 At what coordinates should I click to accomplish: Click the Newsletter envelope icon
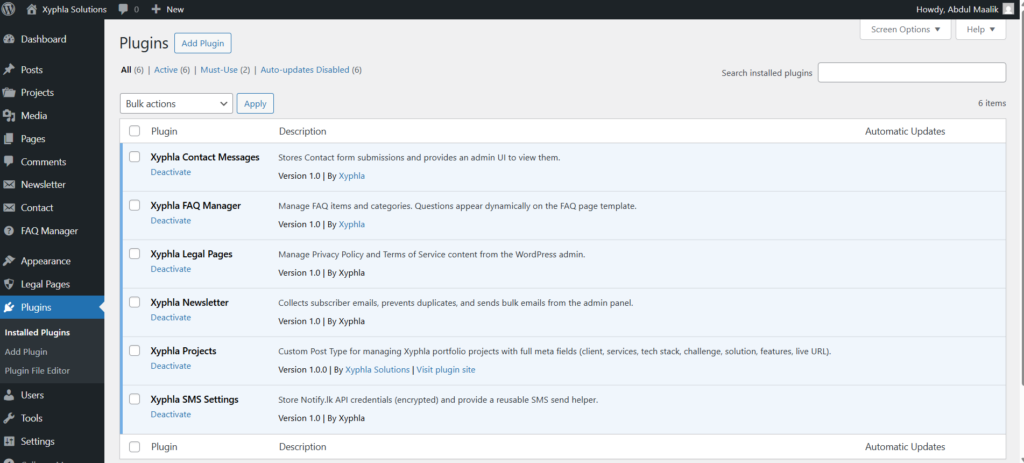(x=10, y=185)
